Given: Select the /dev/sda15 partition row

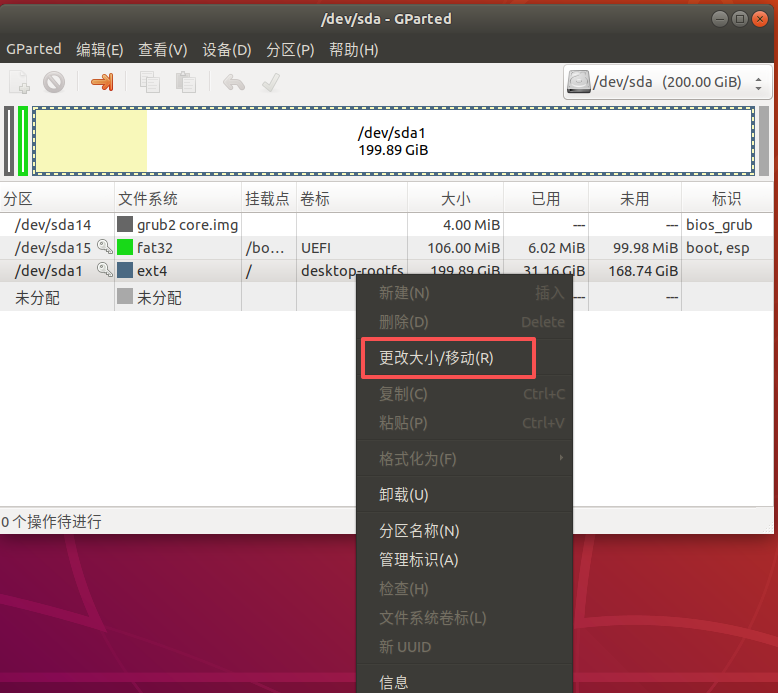Looking at the screenshot, I should [x=387, y=248].
